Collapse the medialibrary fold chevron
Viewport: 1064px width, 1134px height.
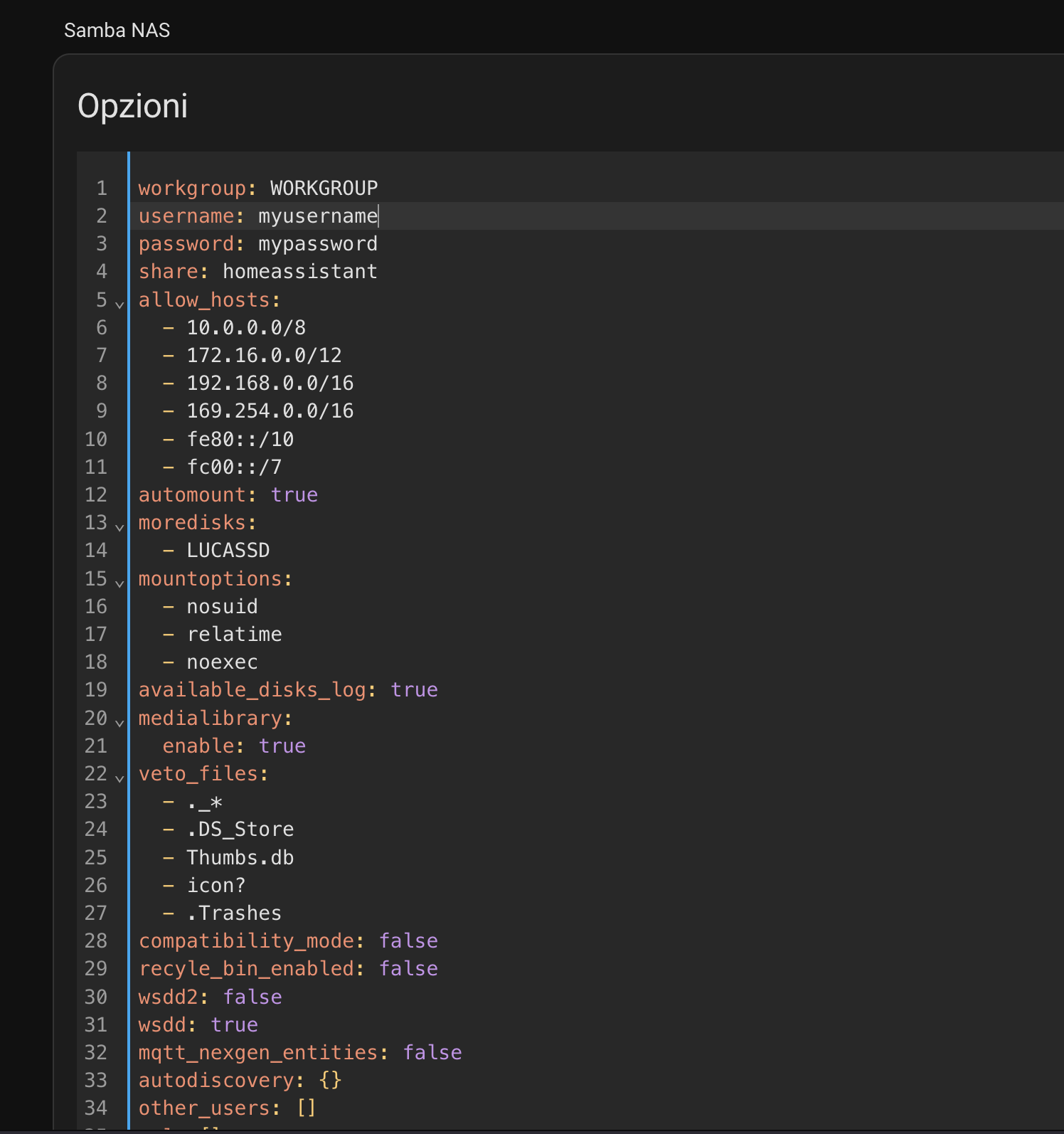pos(119,722)
